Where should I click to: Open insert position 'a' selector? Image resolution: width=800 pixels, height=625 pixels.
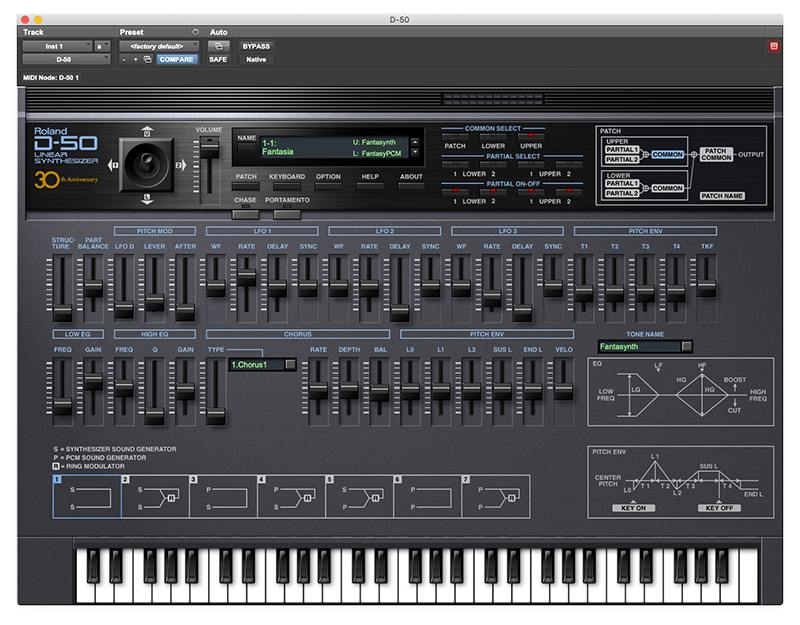pyautogui.click(x=102, y=46)
